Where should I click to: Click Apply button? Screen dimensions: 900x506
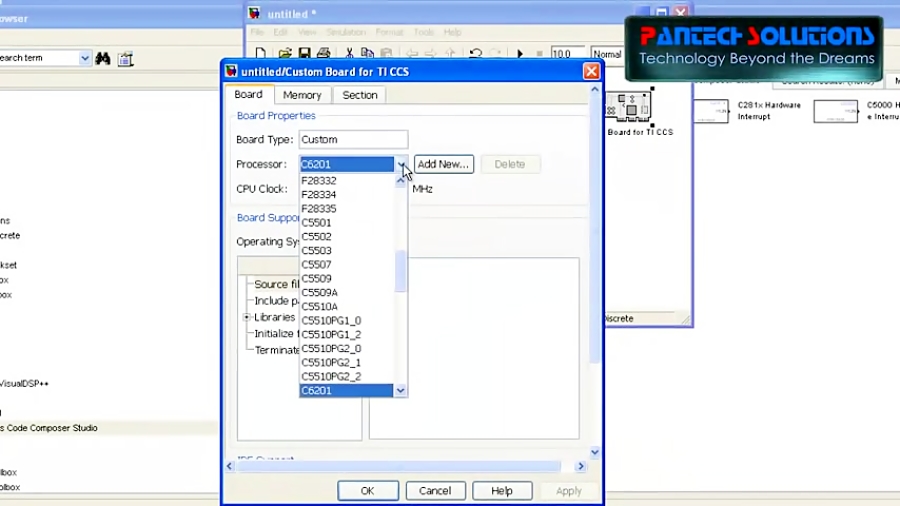569,491
